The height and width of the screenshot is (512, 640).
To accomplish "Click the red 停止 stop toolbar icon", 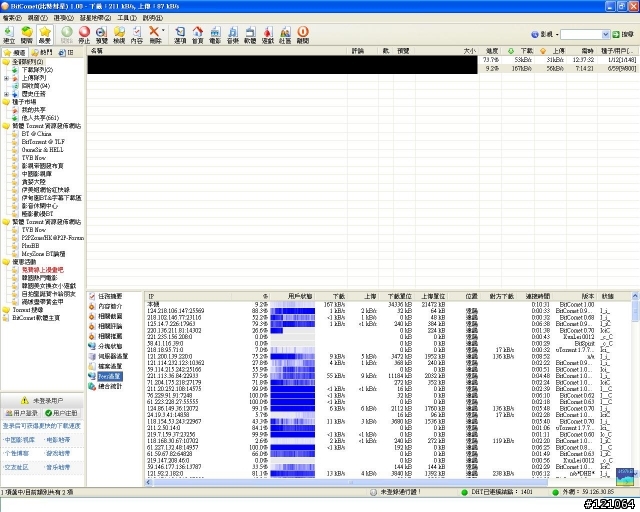I will pyautogui.click(x=84, y=35).
